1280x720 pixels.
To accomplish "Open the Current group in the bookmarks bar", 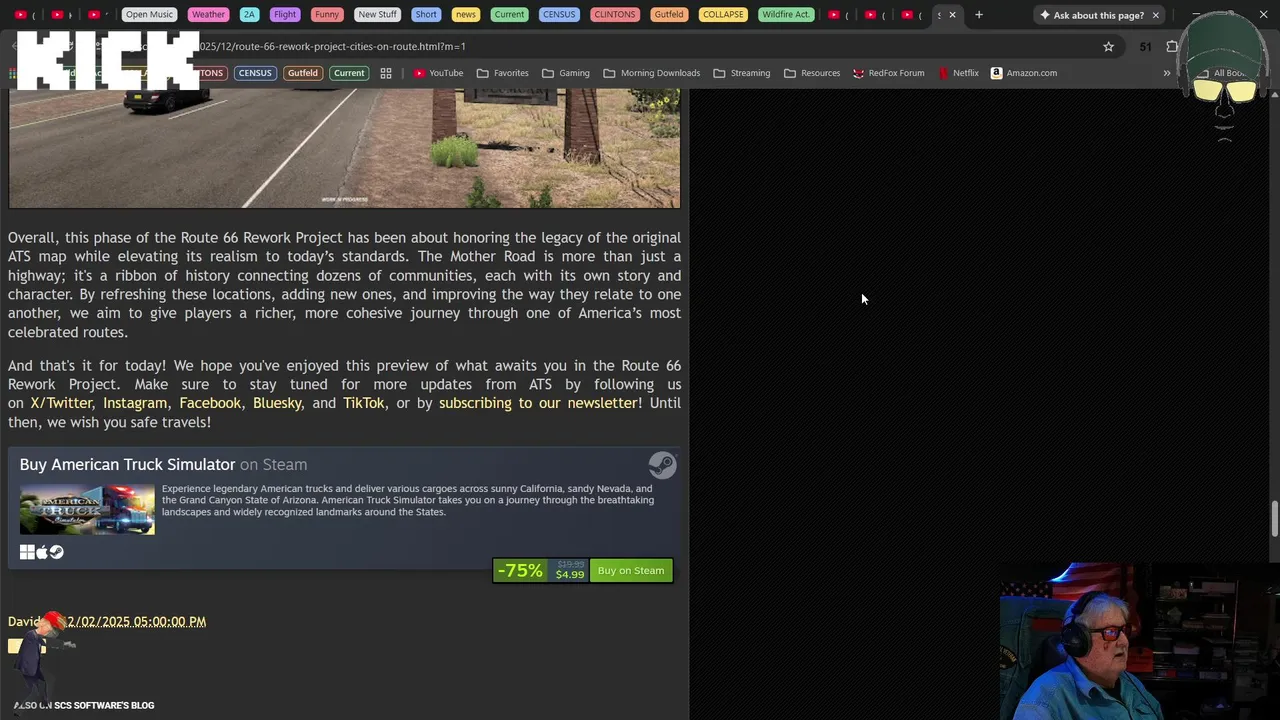I will 349,73.
